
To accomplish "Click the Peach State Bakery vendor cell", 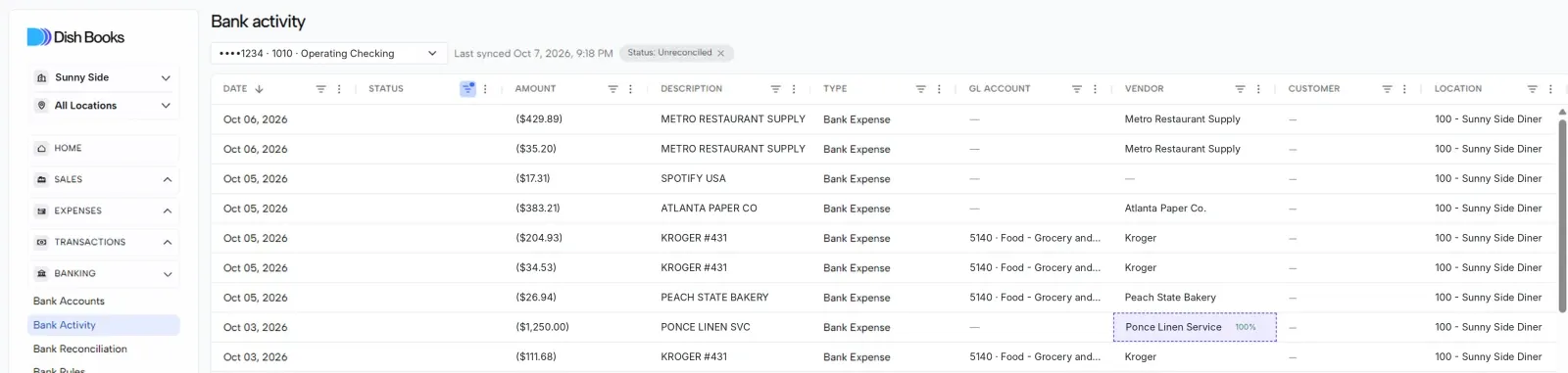I will point(1170,298).
